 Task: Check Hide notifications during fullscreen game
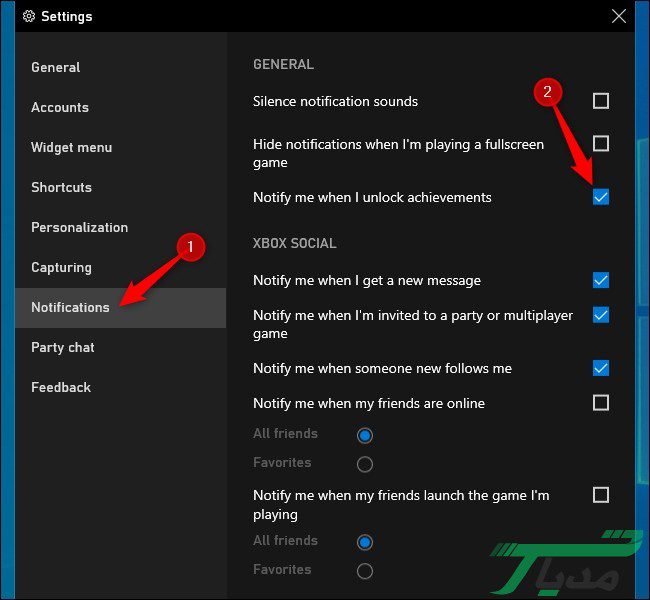[x=601, y=144]
